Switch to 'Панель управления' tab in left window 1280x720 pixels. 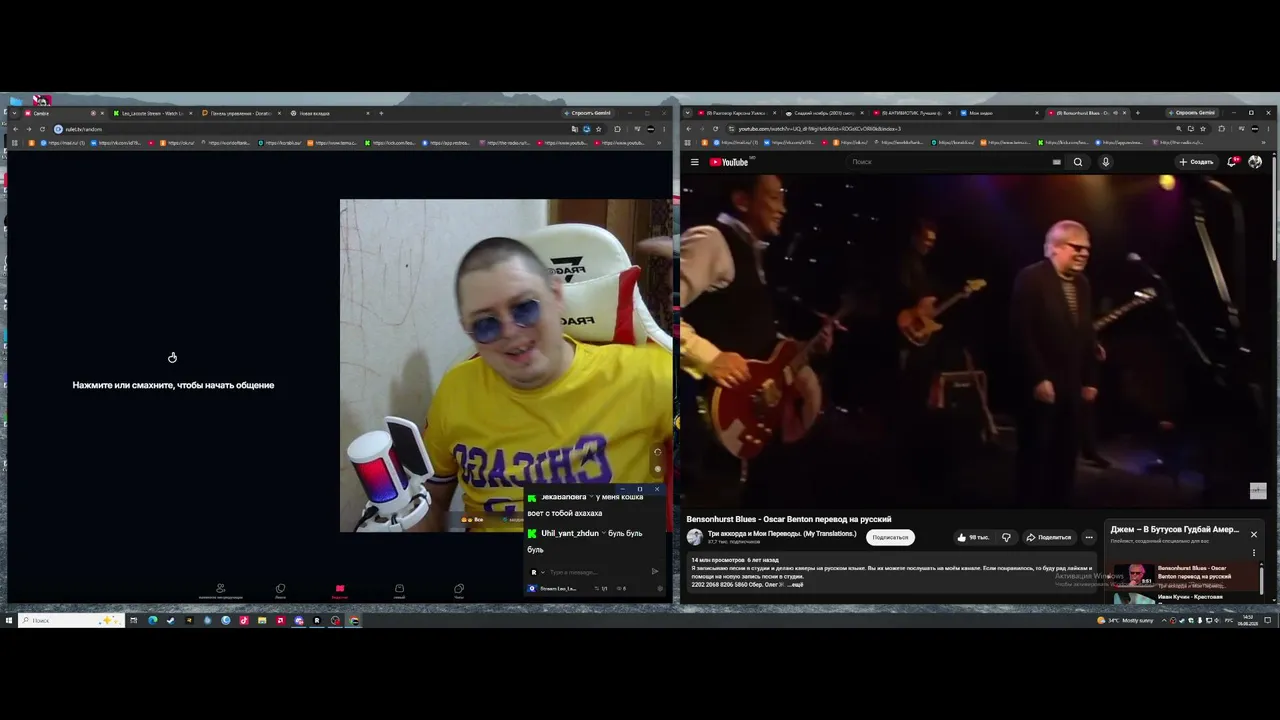[x=240, y=113]
